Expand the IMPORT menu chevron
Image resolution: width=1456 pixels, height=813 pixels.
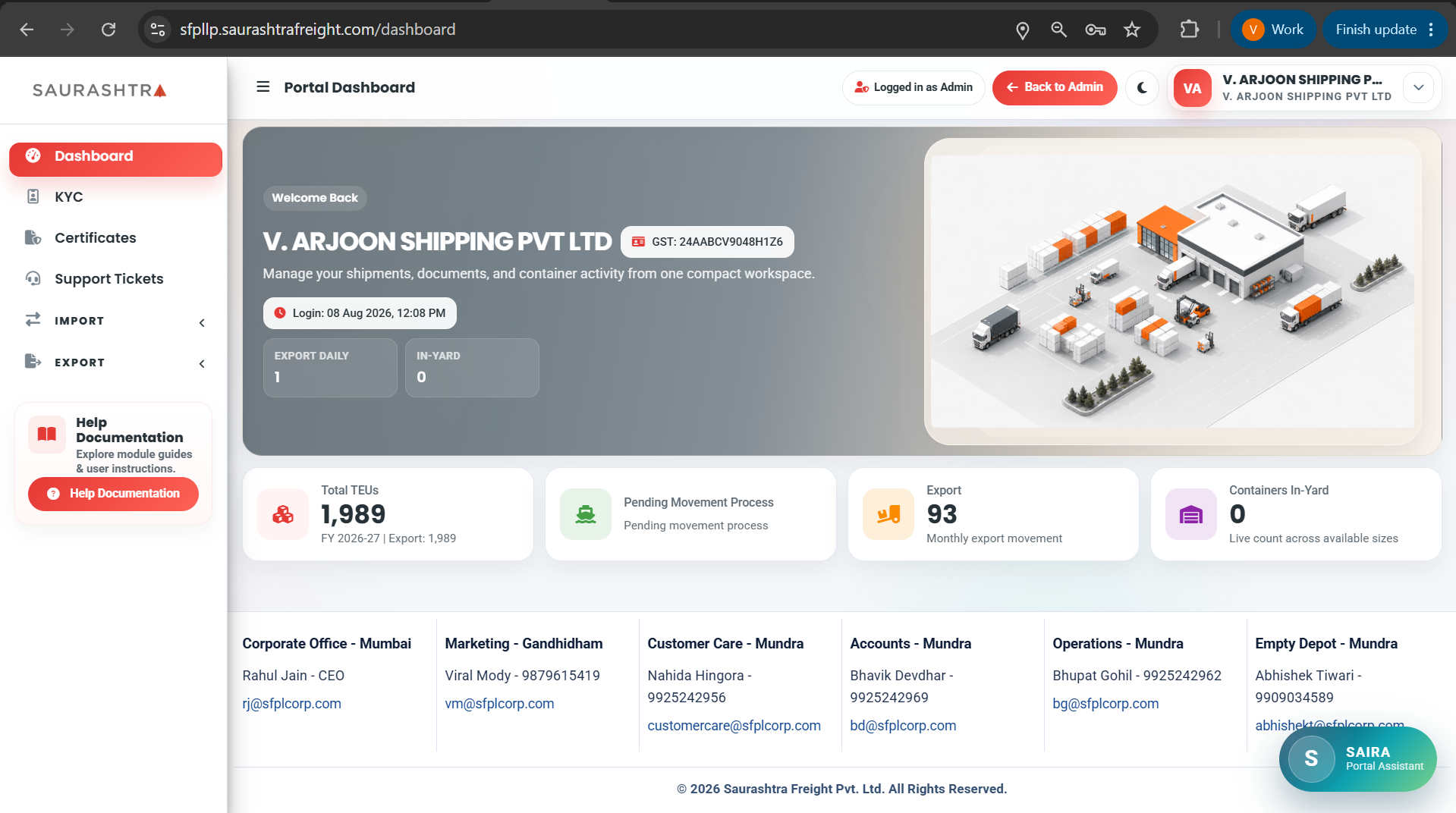[x=202, y=322]
